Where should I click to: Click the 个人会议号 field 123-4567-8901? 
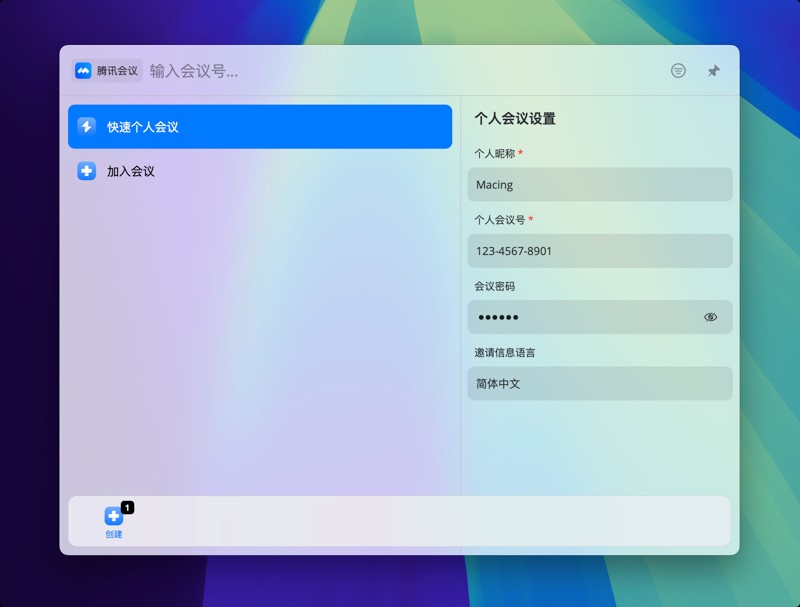[x=599, y=250]
